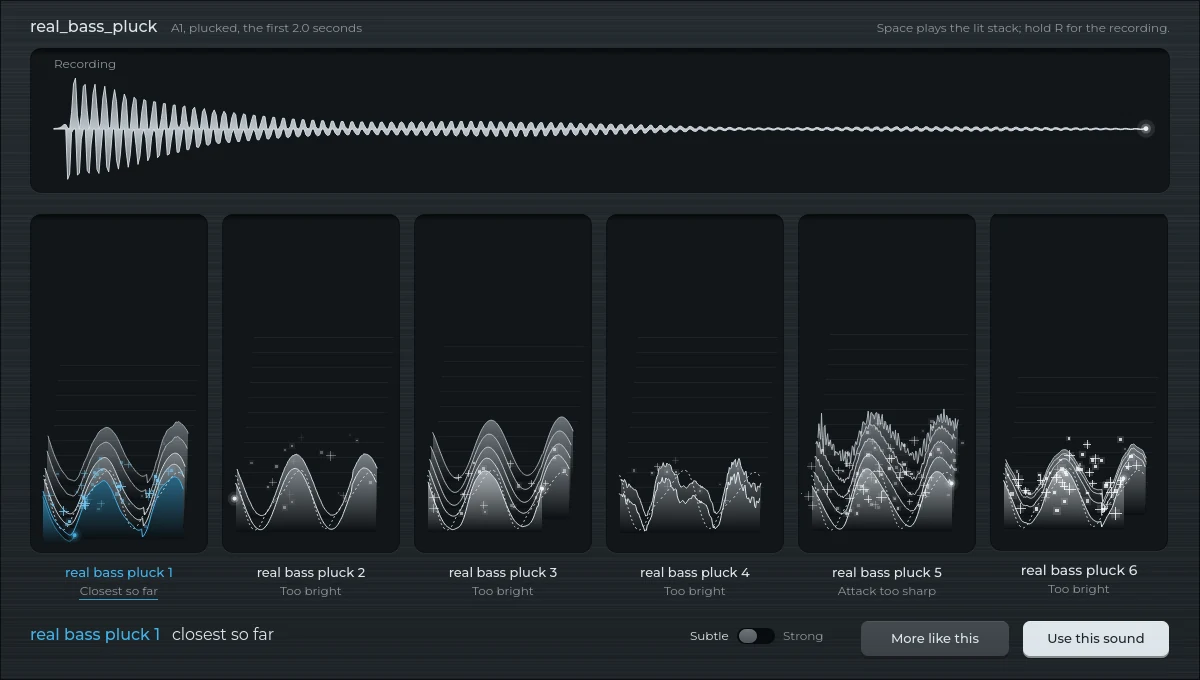Click the 'Recording' panel label
Viewport: 1200px width, 680px height.
pos(85,64)
